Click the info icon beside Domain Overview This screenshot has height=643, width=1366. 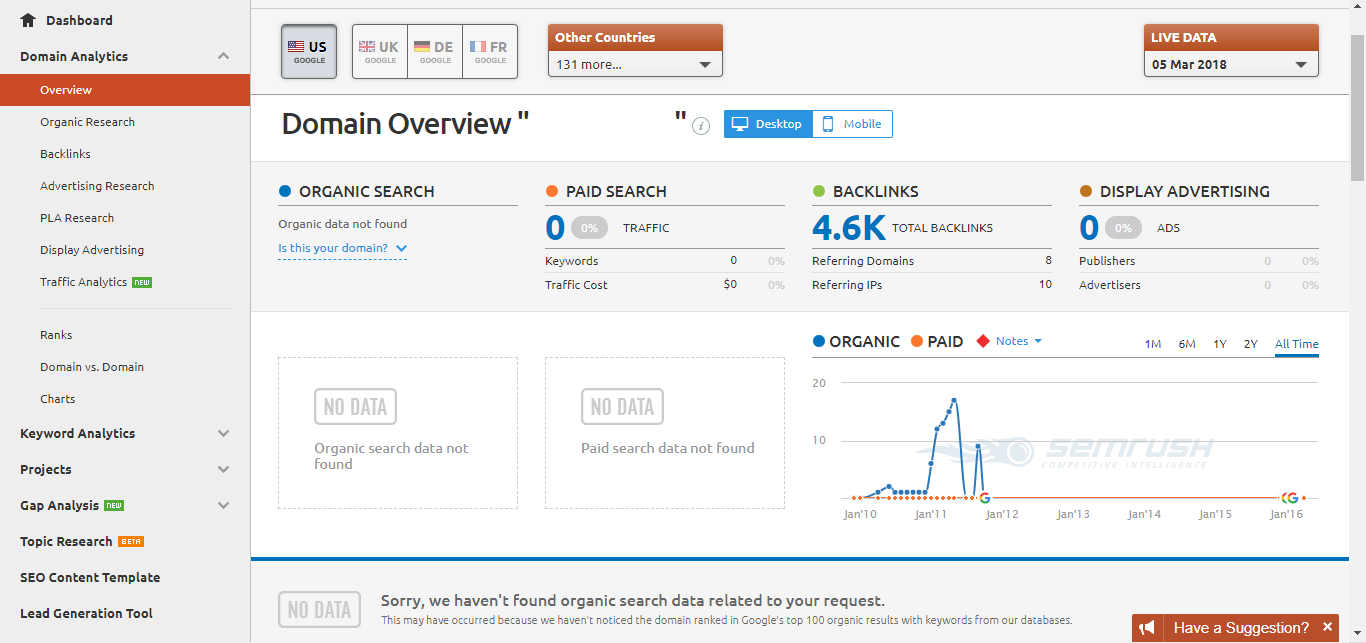(x=701, y=126)
